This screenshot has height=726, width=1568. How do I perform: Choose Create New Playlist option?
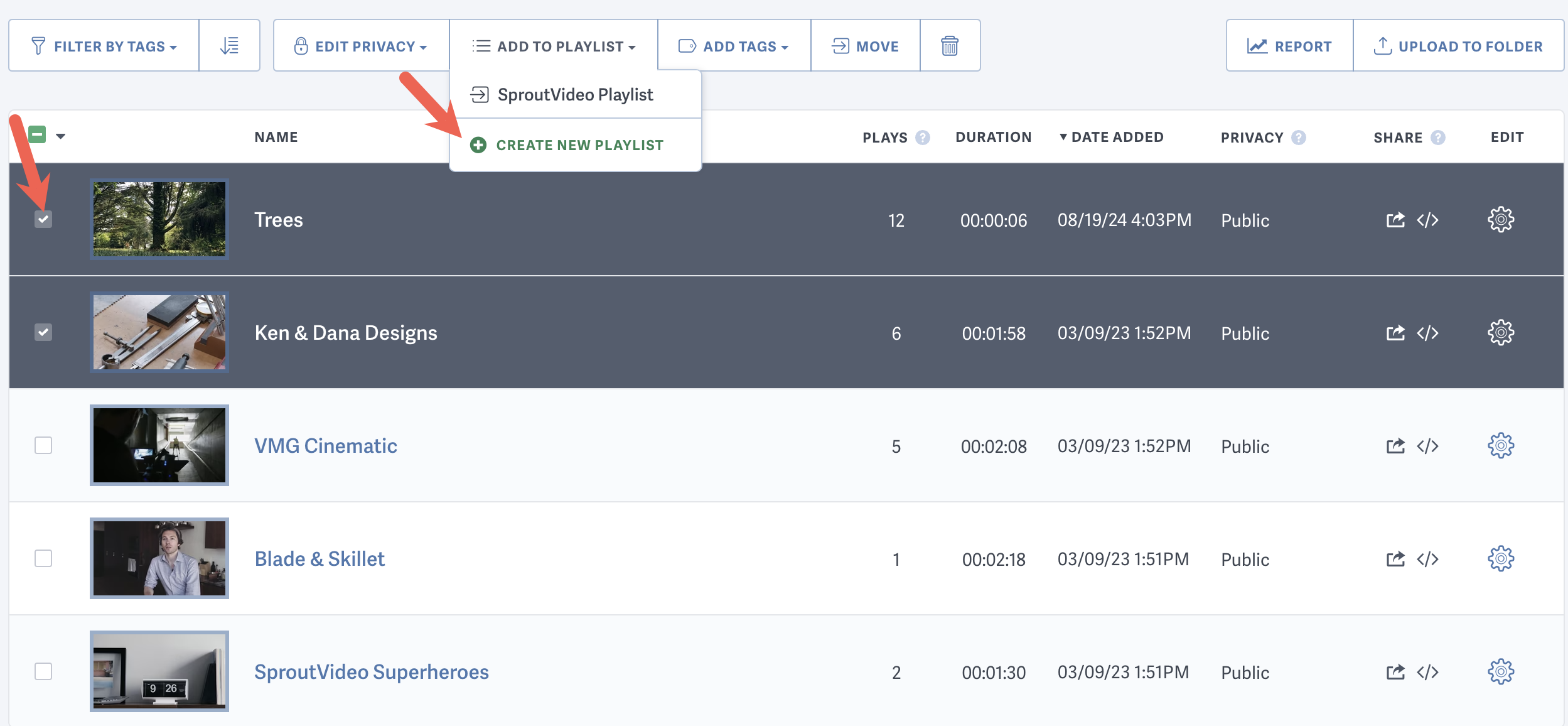click(579, 145)
